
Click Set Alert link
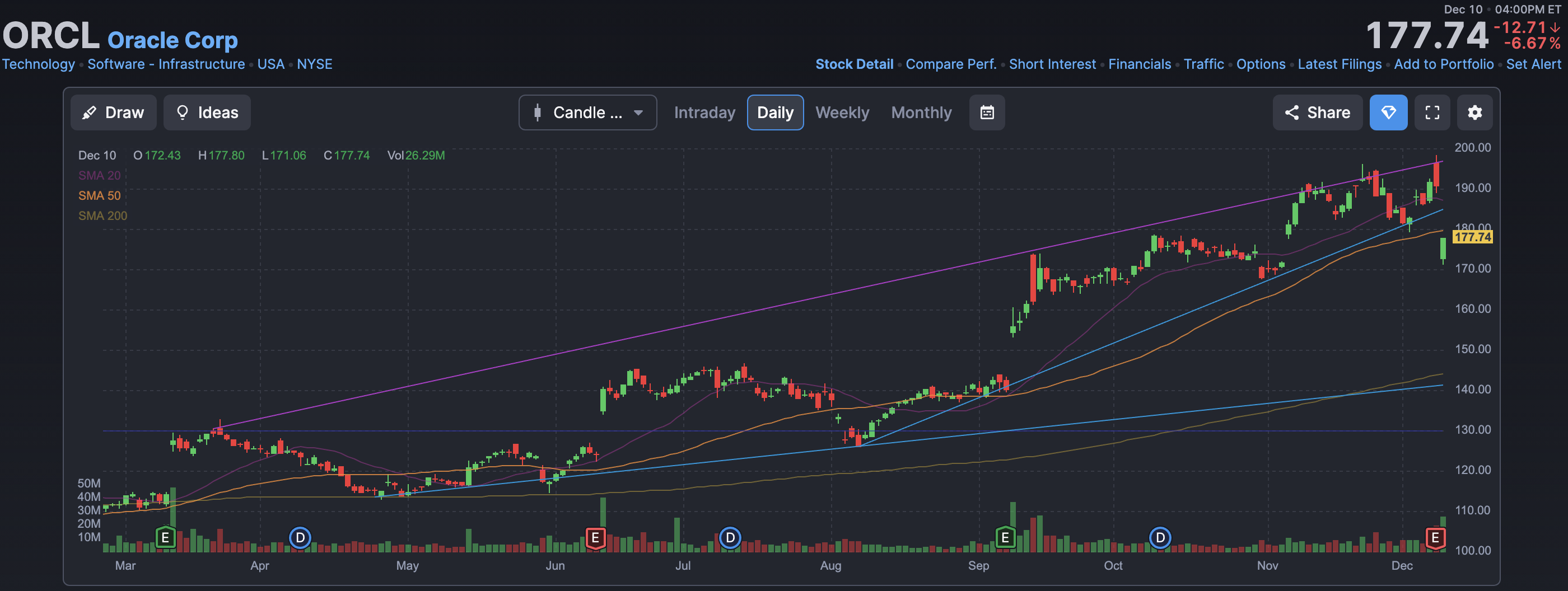point(1533,64)
